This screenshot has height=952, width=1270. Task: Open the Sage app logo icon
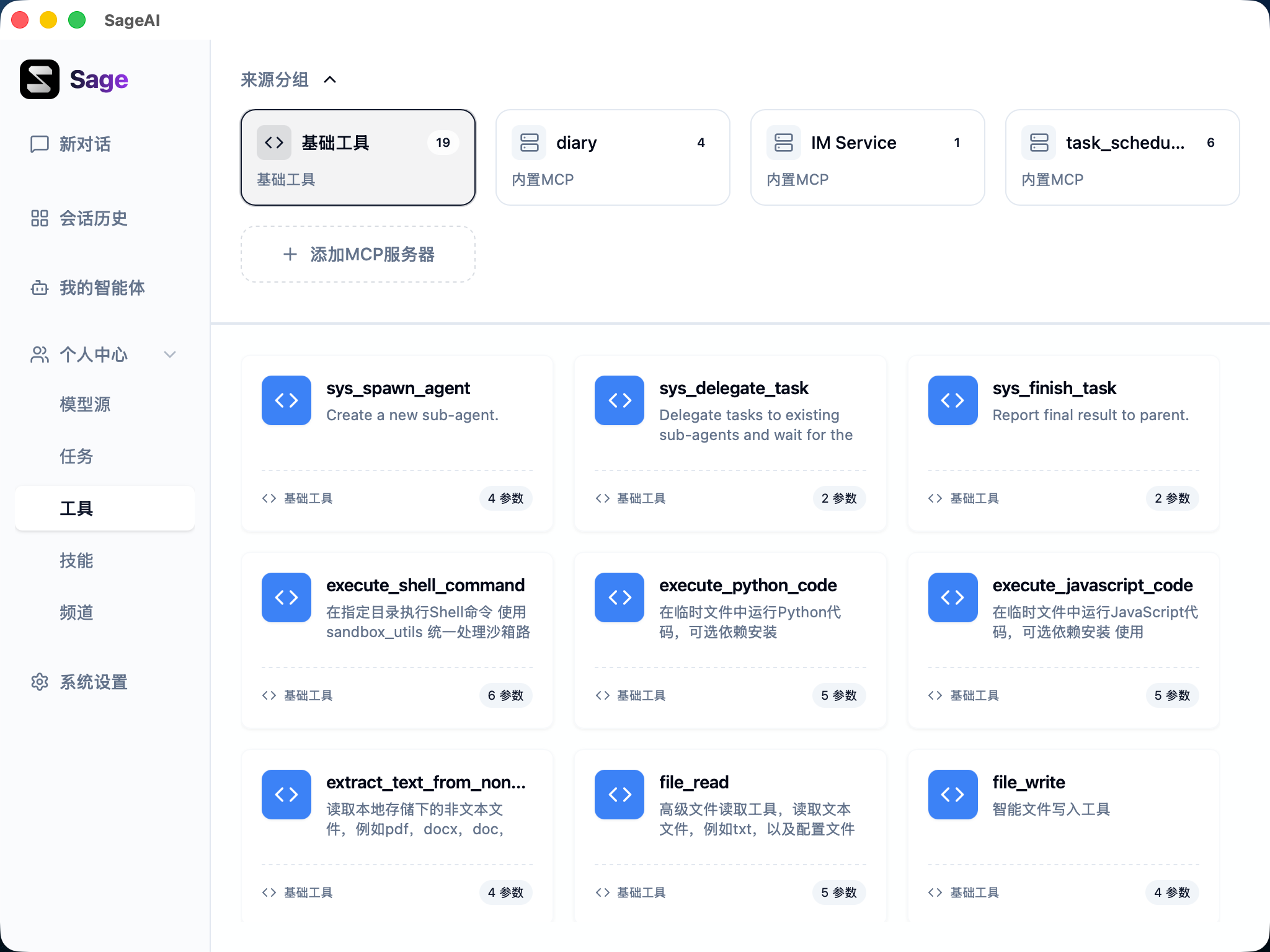(38, 79)
